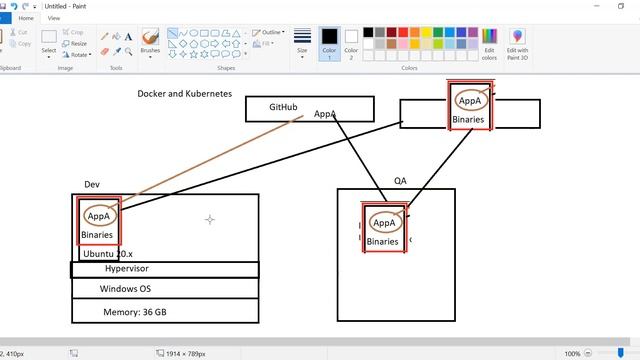Select the Right arrow shape
The image size is (640, 360).
coord(215,44)
